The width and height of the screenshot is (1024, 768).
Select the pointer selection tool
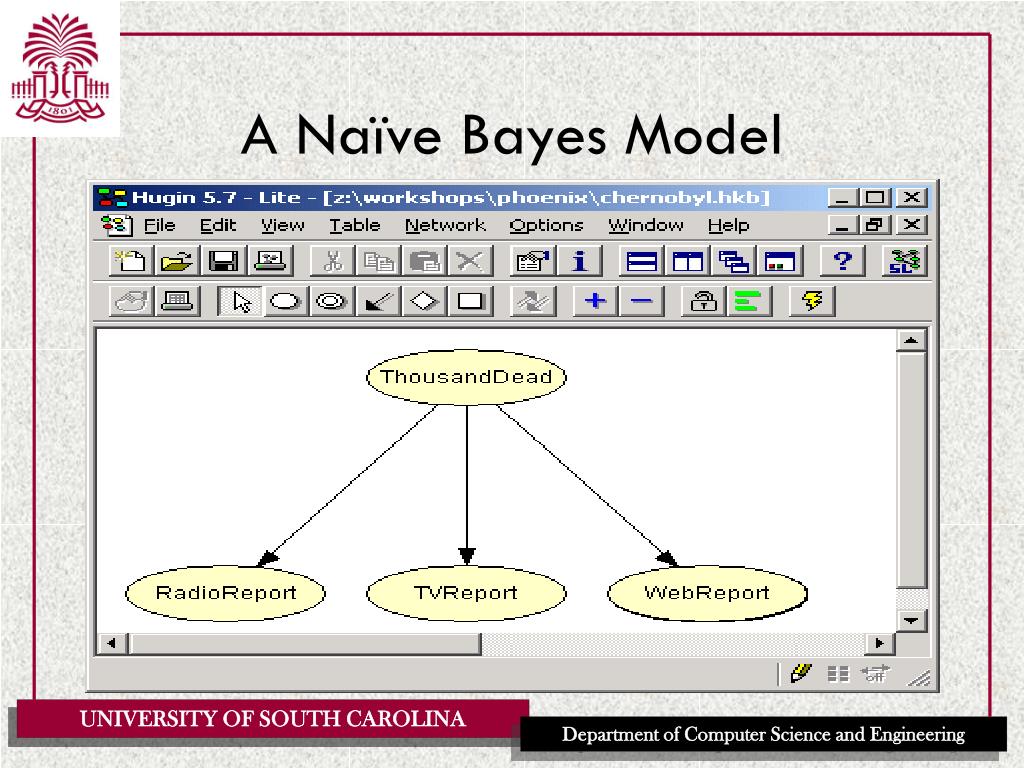[x=241, y=301]
